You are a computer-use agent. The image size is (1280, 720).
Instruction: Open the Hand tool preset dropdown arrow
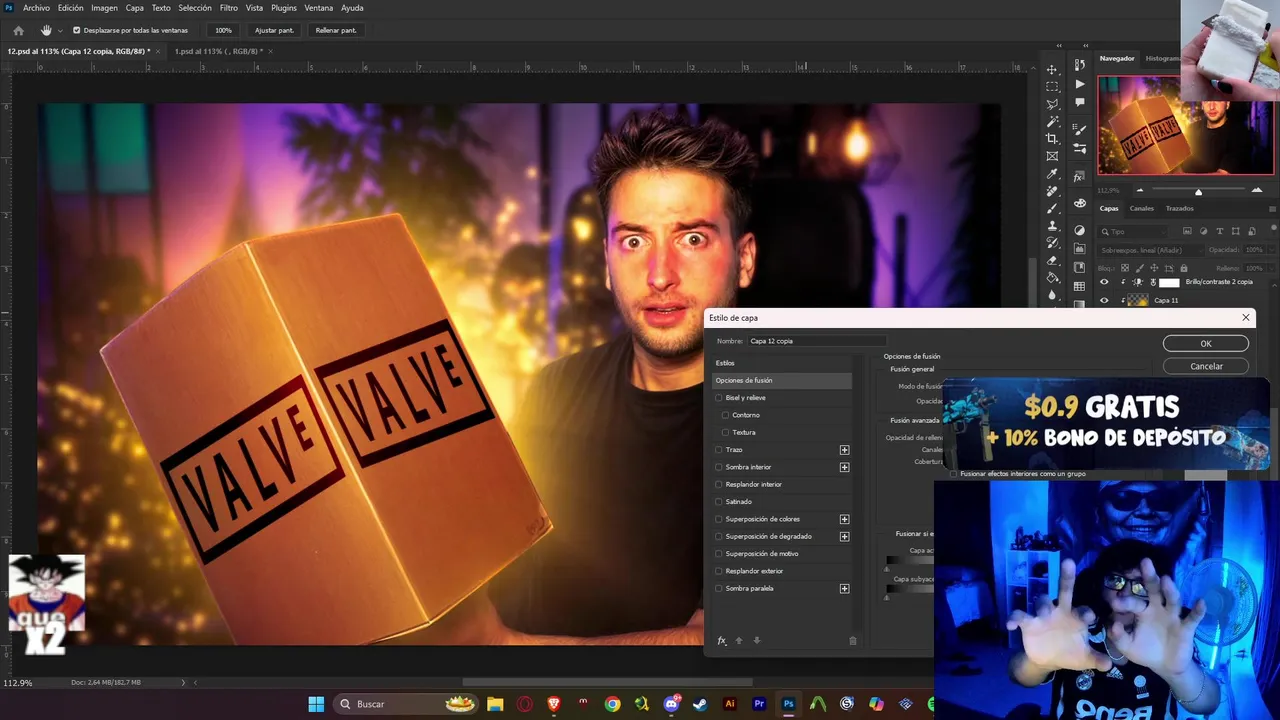[60, 30]
